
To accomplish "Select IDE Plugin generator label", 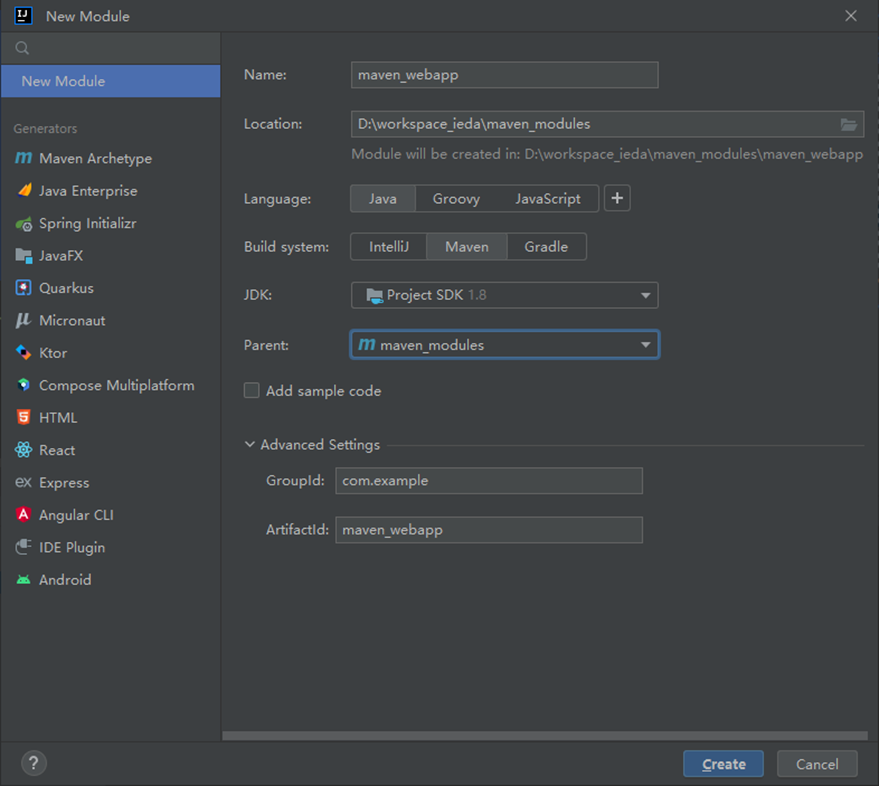I will pyautogui.click(x=72, y=548).
